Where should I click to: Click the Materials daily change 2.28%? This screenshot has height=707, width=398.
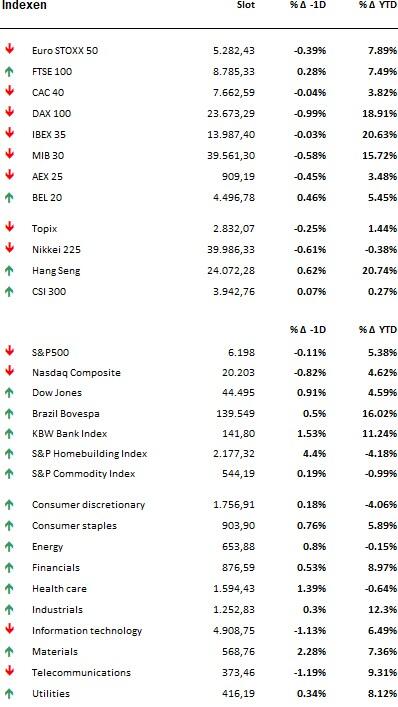(x=311, y=652)
